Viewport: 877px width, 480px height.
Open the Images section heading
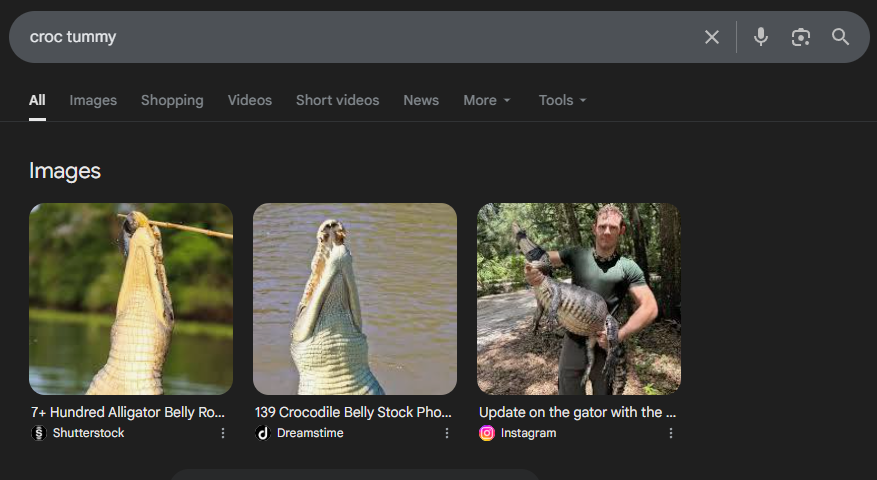tap(65, 171)
